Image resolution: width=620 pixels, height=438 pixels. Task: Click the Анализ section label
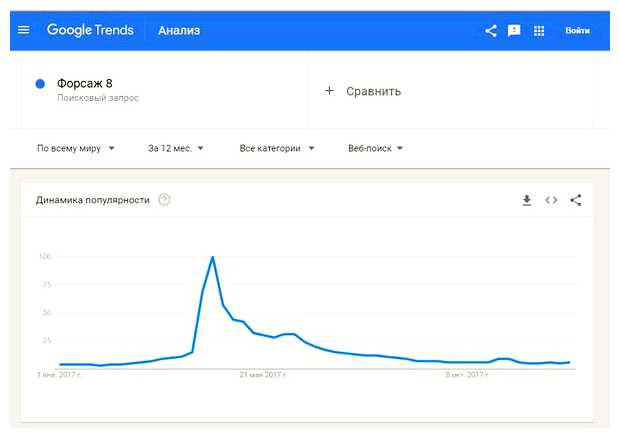(179, 30)
